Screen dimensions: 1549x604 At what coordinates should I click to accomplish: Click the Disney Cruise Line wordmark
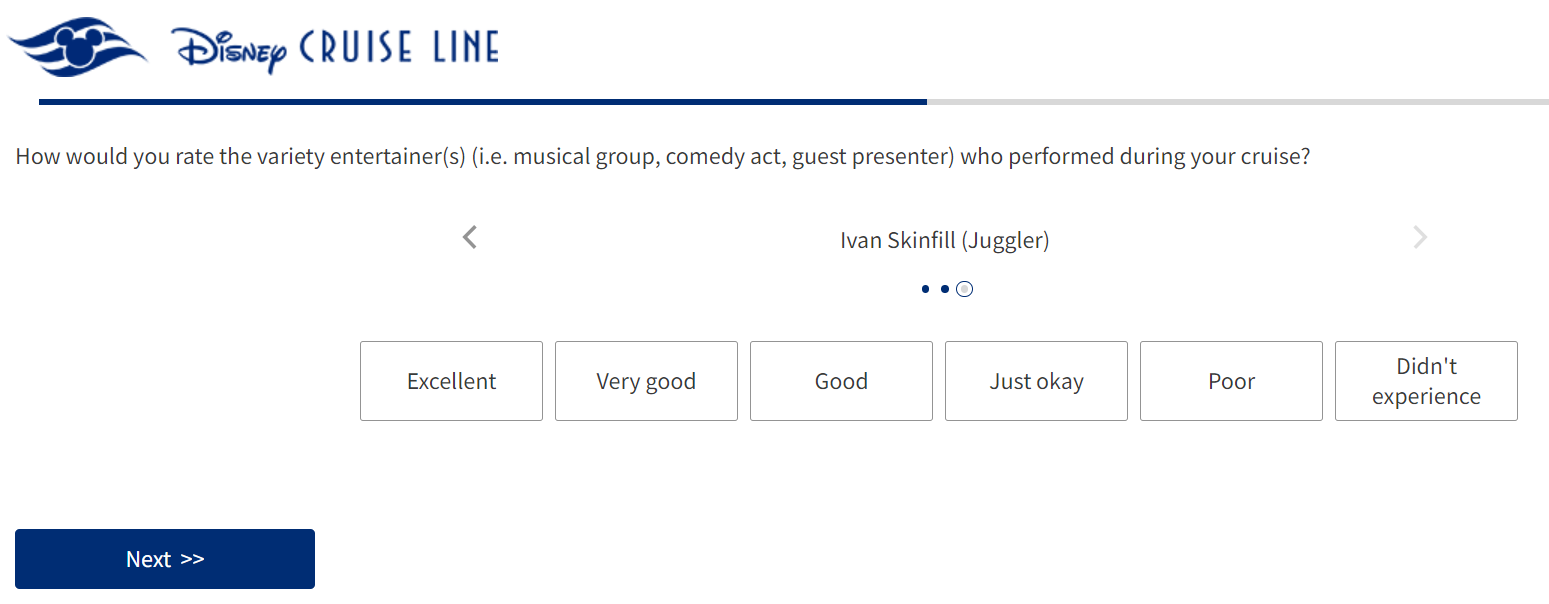click(x=335, y=47)
